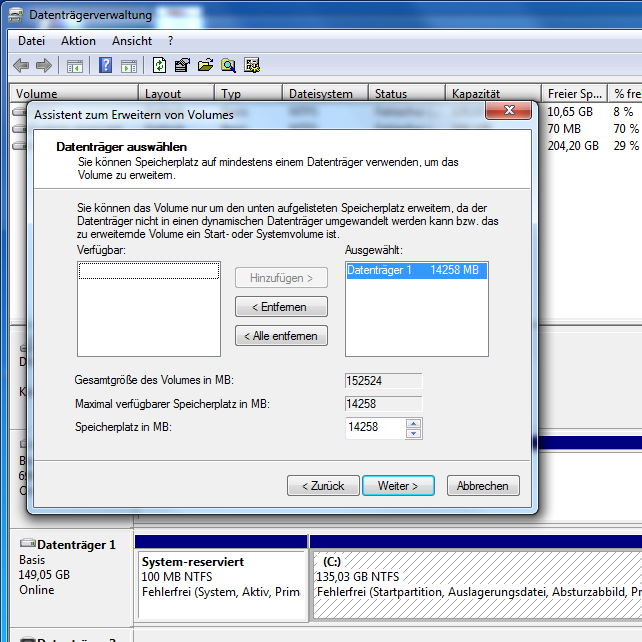Viewport: 642px width, 642px height.
Task: Click the show/hide console tree icon
Action: coord(74,66)
